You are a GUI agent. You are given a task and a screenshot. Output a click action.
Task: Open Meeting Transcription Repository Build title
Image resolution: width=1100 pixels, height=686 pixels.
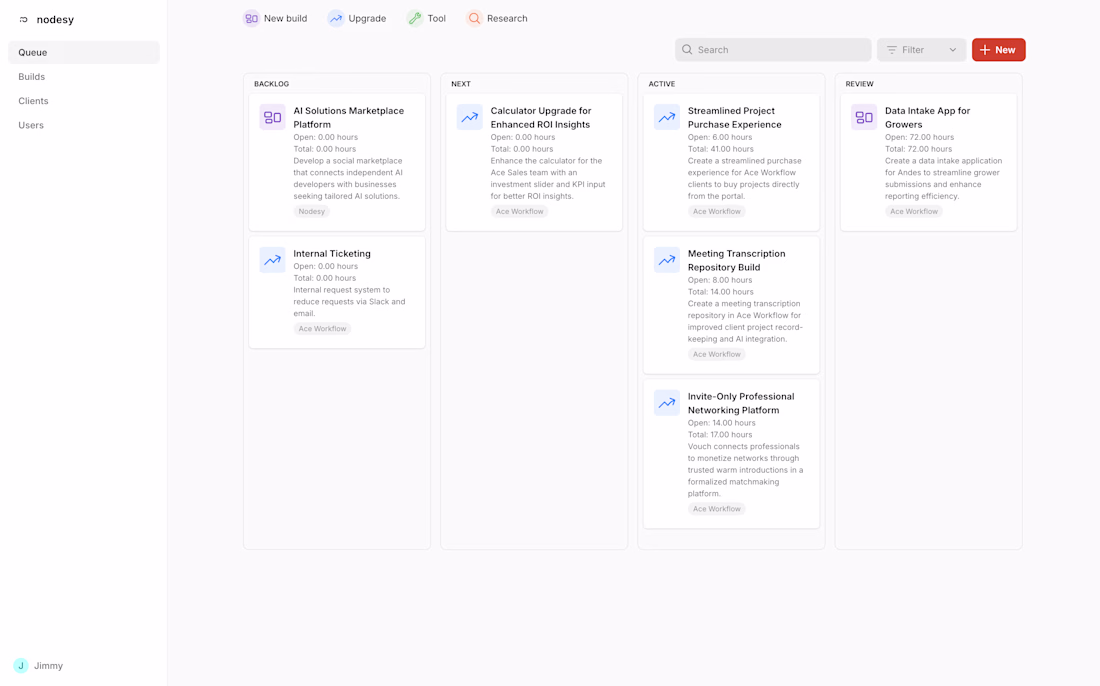(x=737, y=260)
